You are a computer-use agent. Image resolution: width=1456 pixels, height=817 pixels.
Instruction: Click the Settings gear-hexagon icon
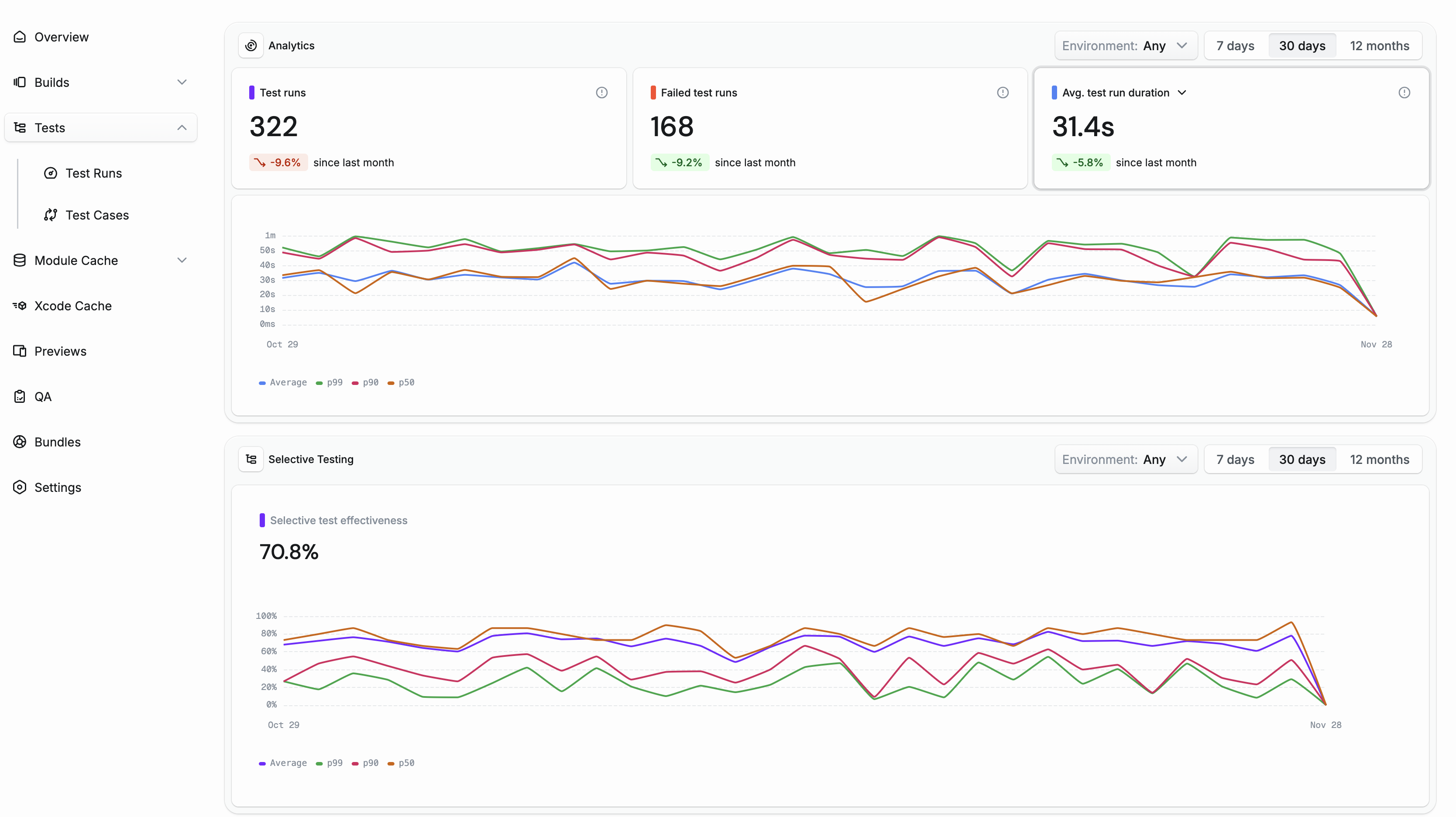pyautogui.click(x=20, y=487)
